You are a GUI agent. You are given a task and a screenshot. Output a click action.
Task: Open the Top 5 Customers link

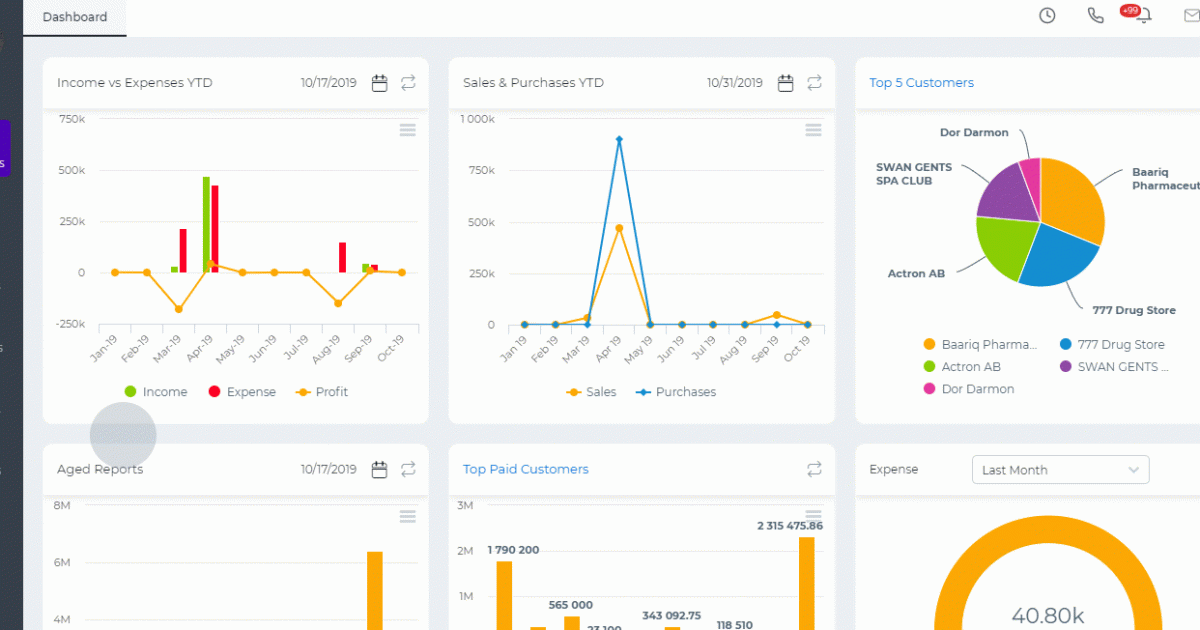coord(922,83)
